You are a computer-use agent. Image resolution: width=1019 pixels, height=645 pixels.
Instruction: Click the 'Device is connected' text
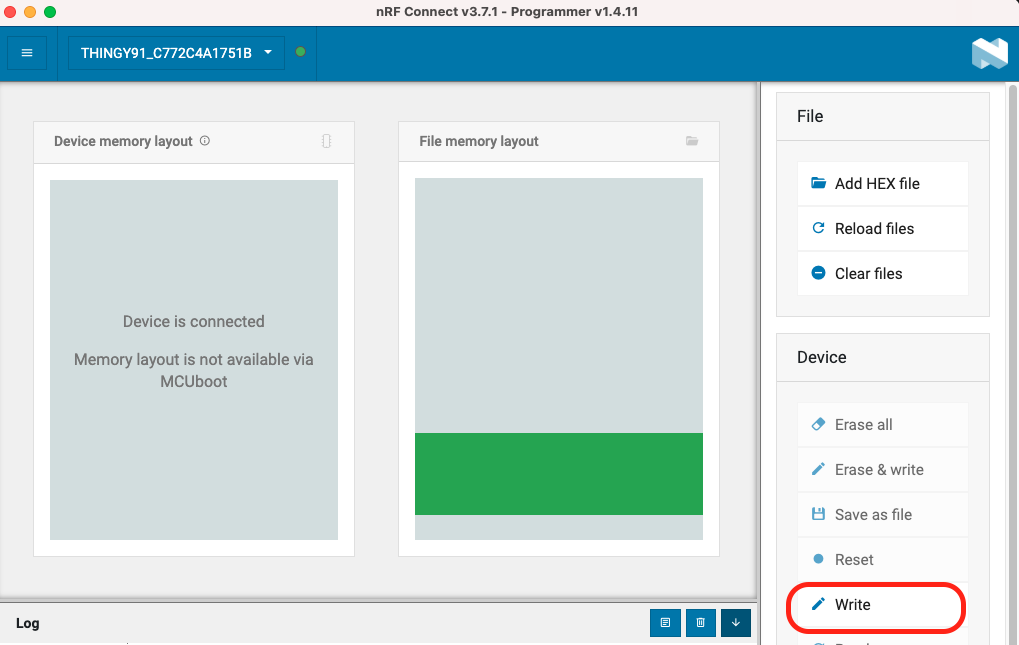click(x=194, y=322)
